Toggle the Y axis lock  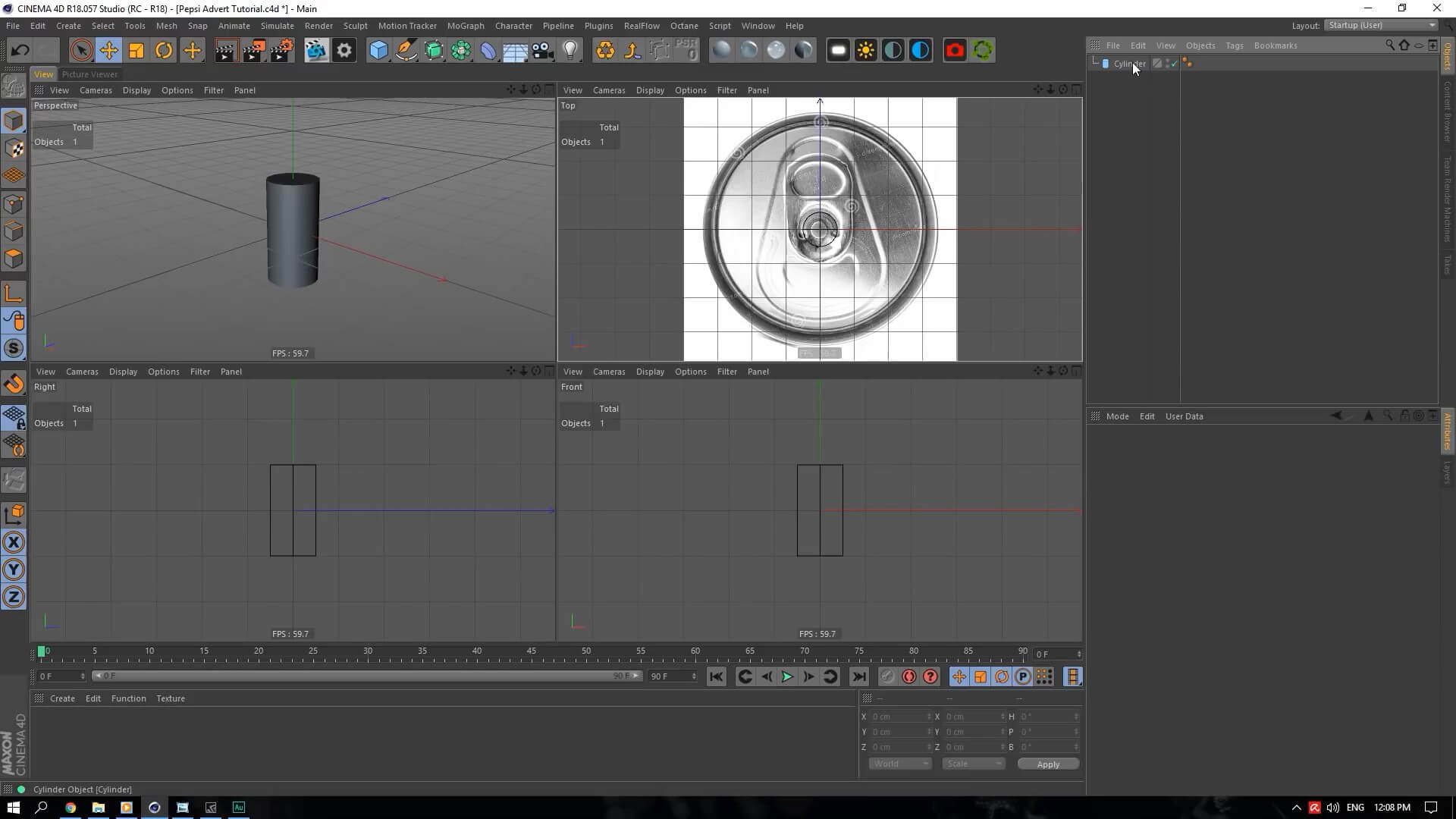pos(14,570)
